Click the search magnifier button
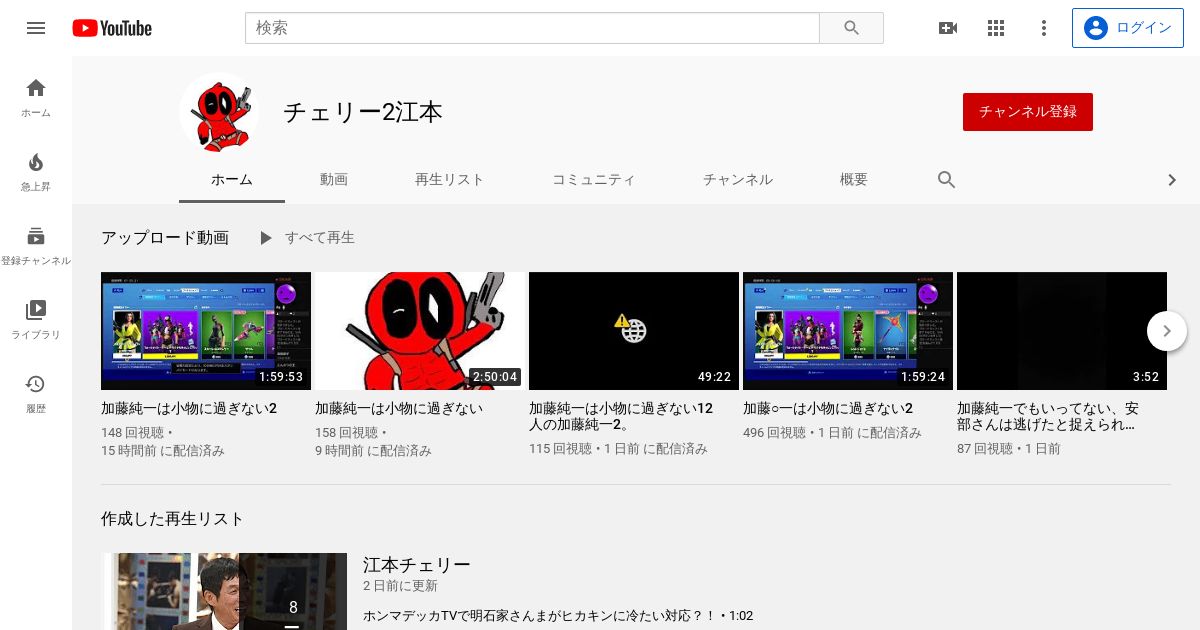 [851, 28]
